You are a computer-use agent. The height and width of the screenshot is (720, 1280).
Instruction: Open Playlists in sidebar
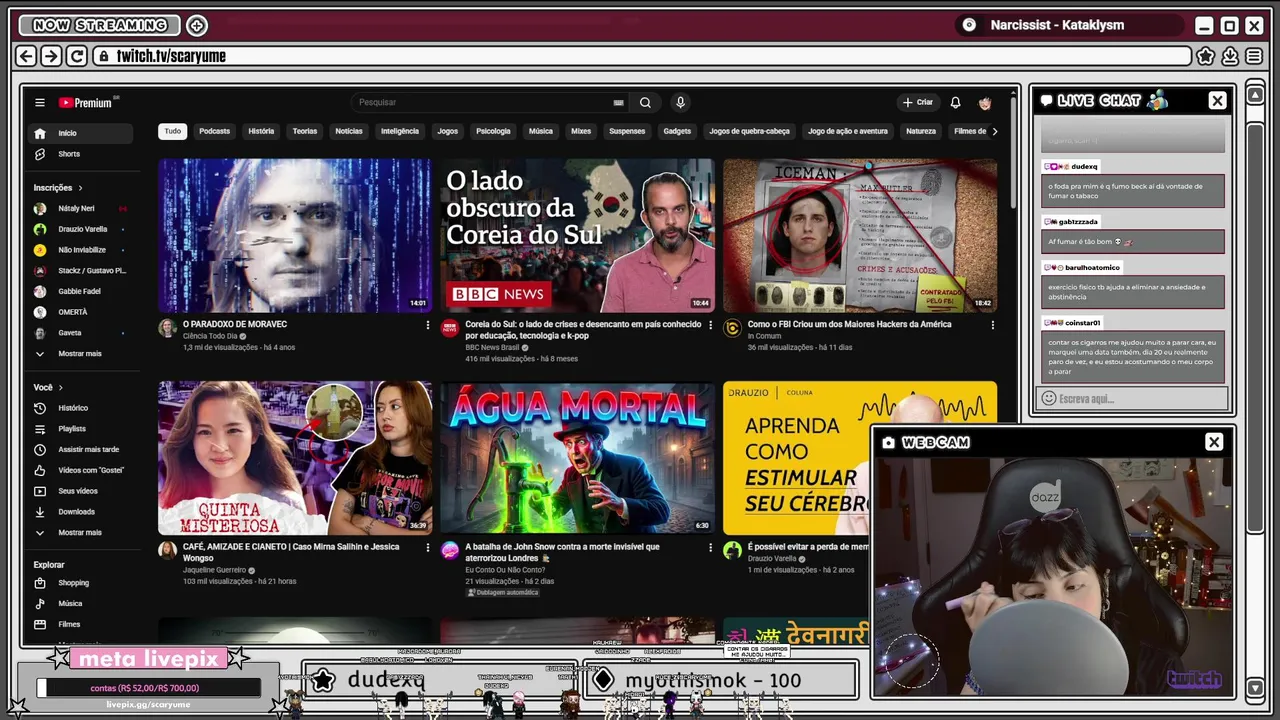(x=80, y=429)
